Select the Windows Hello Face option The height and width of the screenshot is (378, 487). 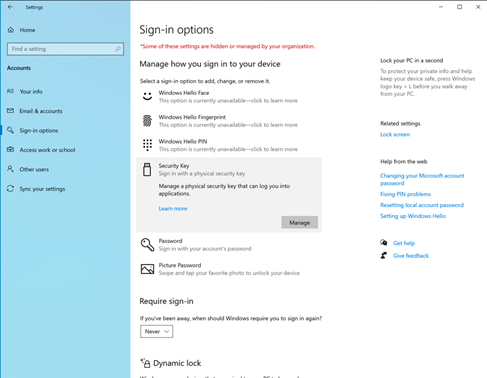tap(229, 96)
